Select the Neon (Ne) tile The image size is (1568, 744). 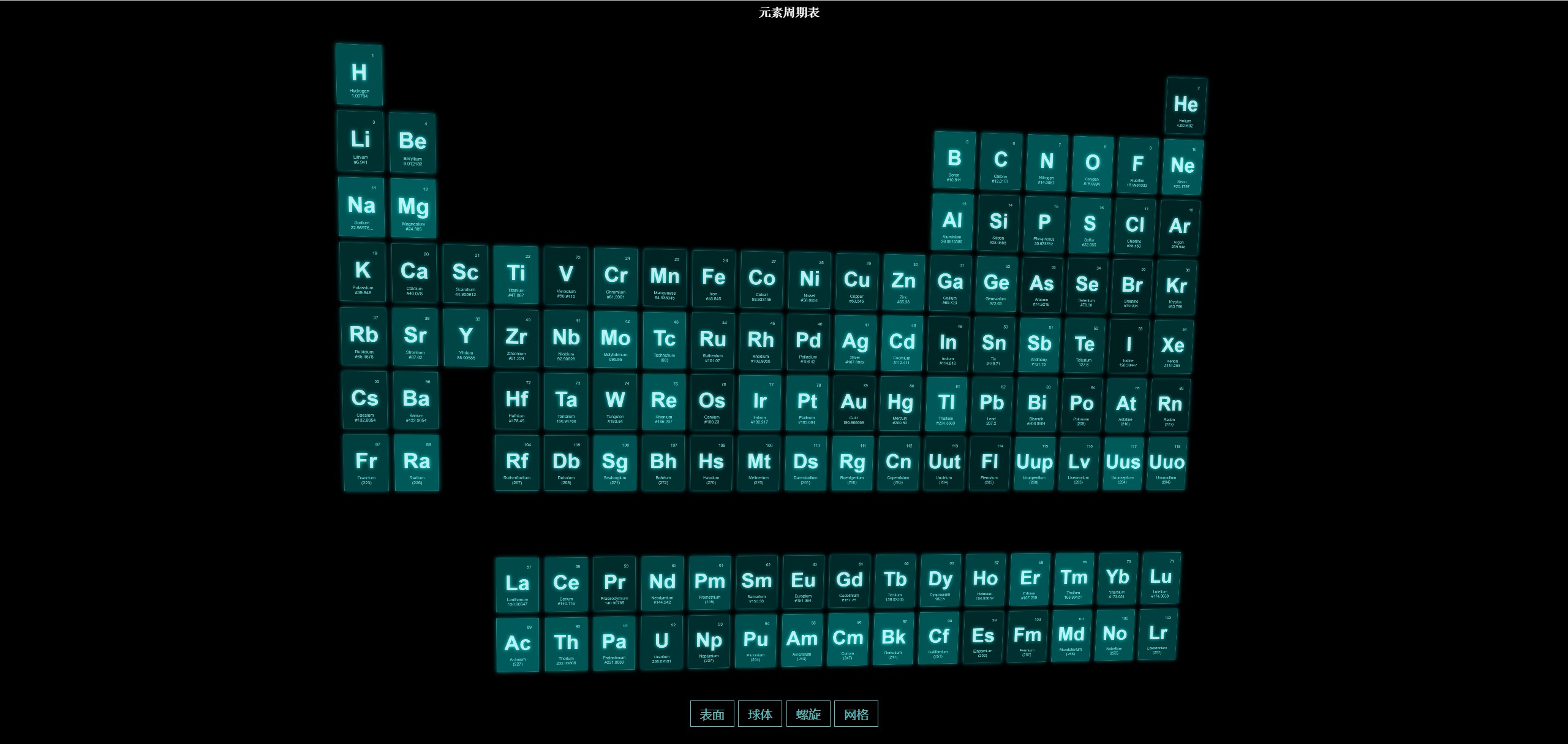coord(1182,167)
